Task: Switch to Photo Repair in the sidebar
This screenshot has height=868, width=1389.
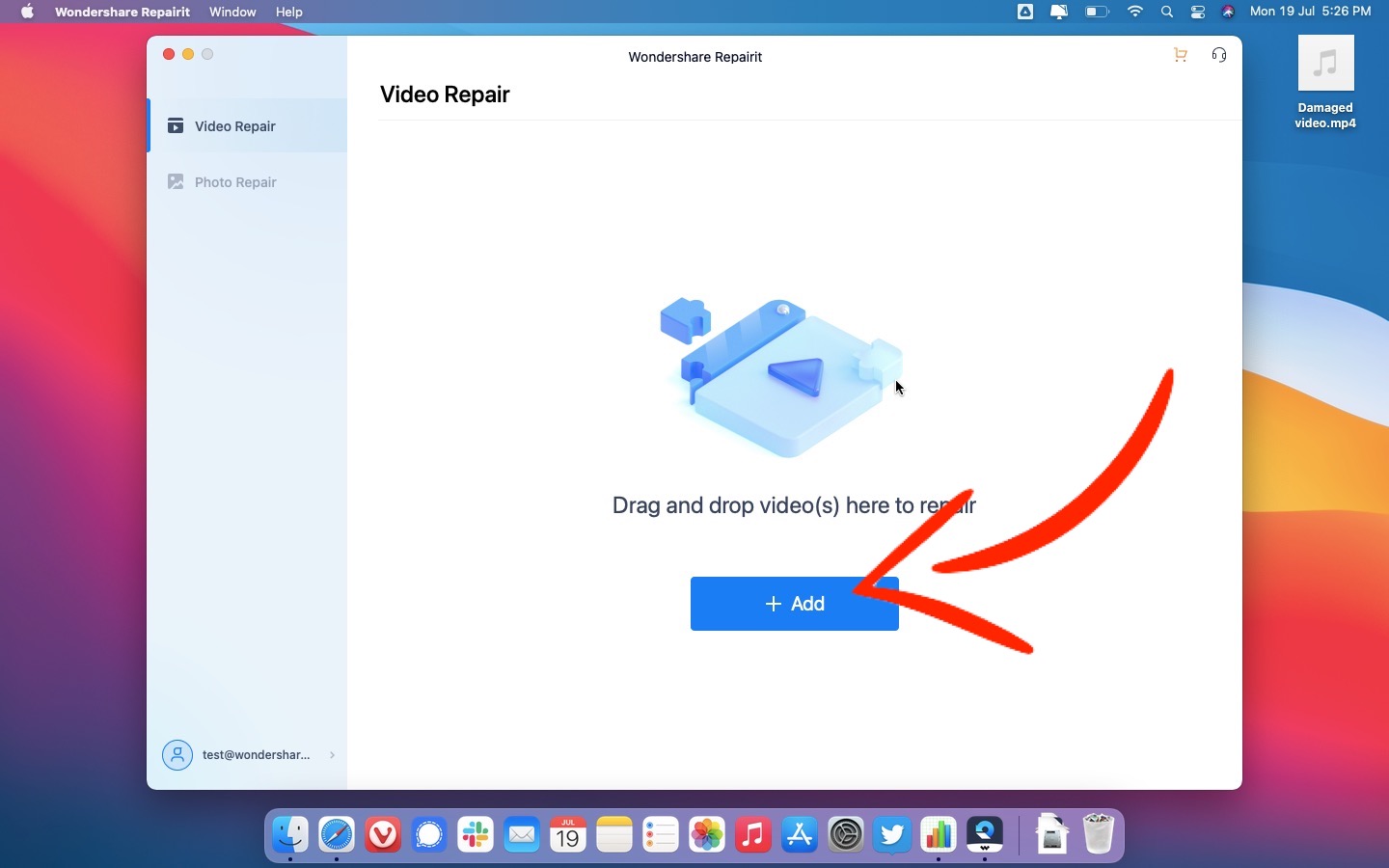Action: [248, 181]
